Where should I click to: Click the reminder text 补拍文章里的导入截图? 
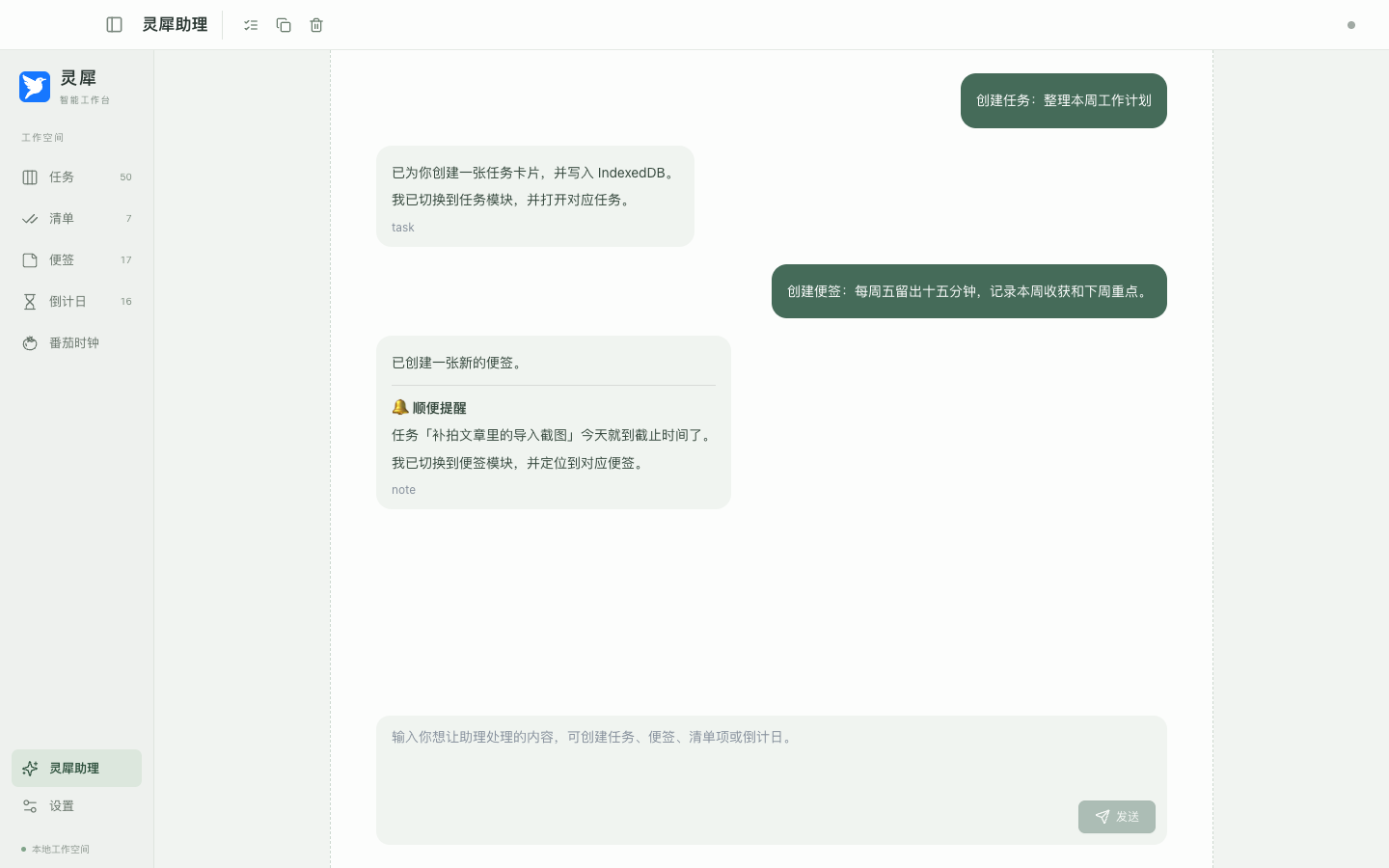coord(554,436)
